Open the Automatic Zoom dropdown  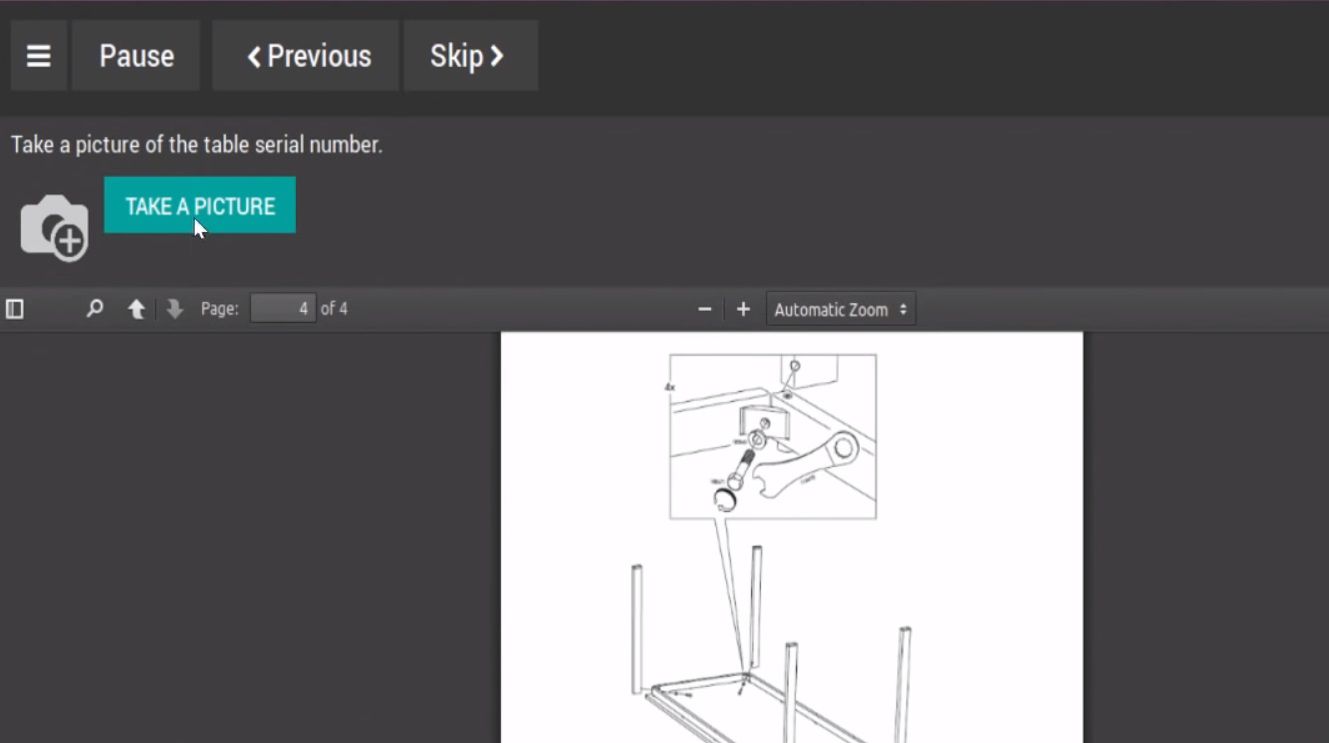[841, 309]
